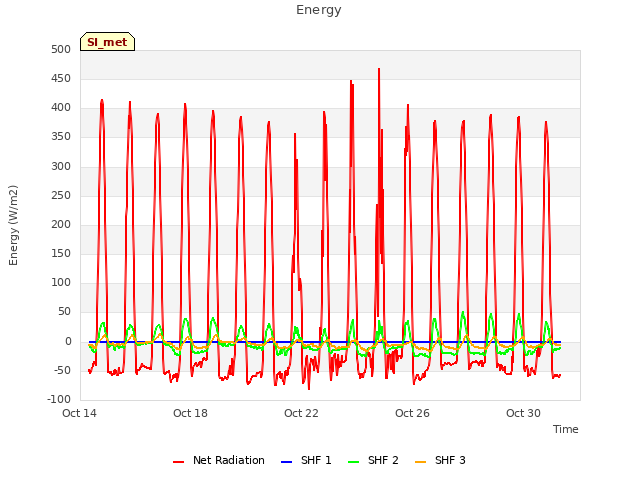
Task: Click the 450 y-axis tick label
Action: click(x=61, y=78)
